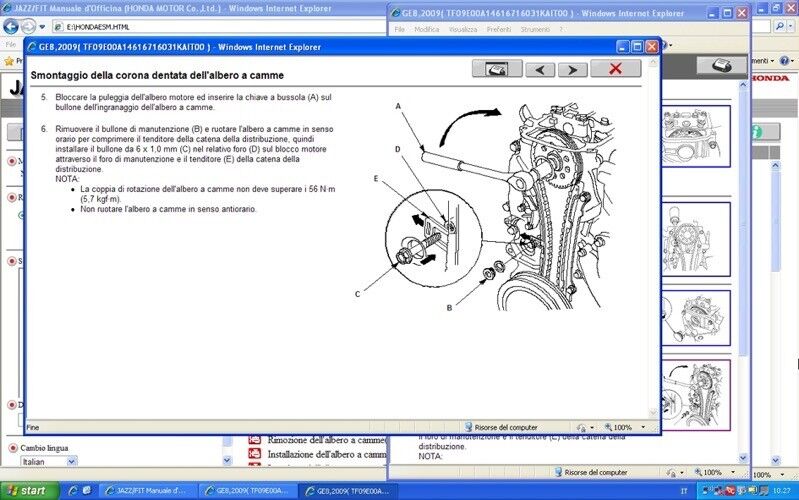Go to the next page with right arrow
Image resolution: width=799 pixels, height=500 pixels.
(x=572, y=69)
